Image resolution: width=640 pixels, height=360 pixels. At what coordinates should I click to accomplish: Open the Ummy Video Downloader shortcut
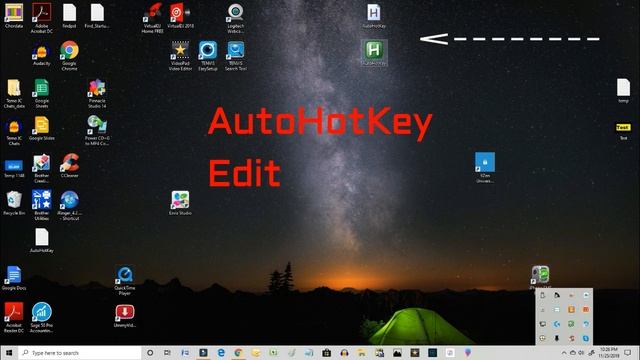pos(125,316)
